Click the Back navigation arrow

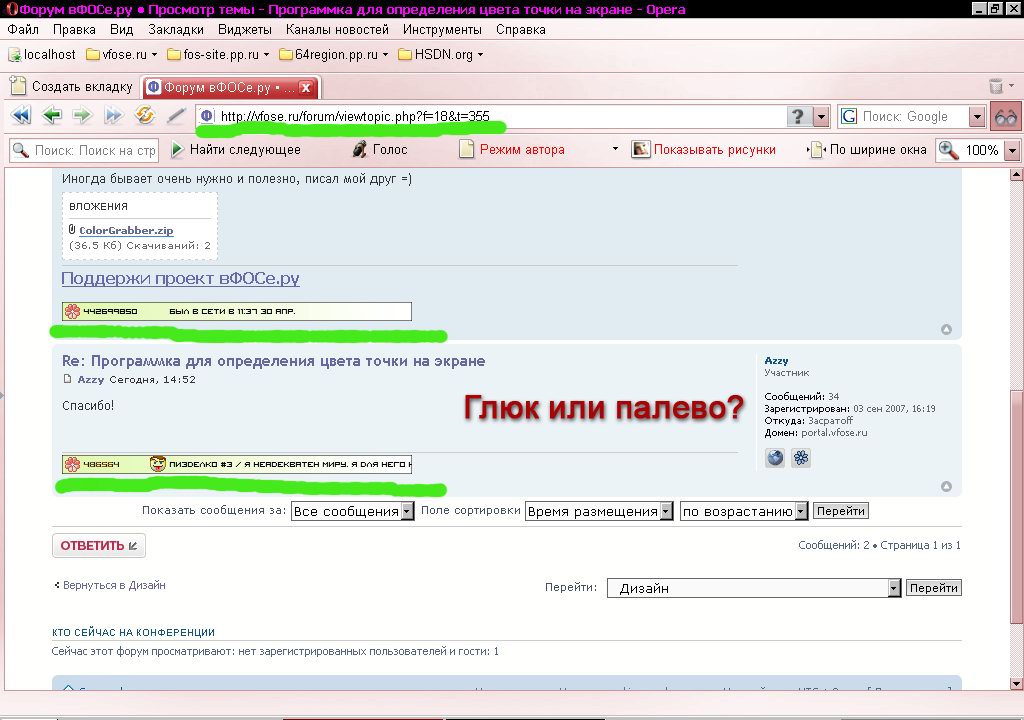[x=52, y=116]
